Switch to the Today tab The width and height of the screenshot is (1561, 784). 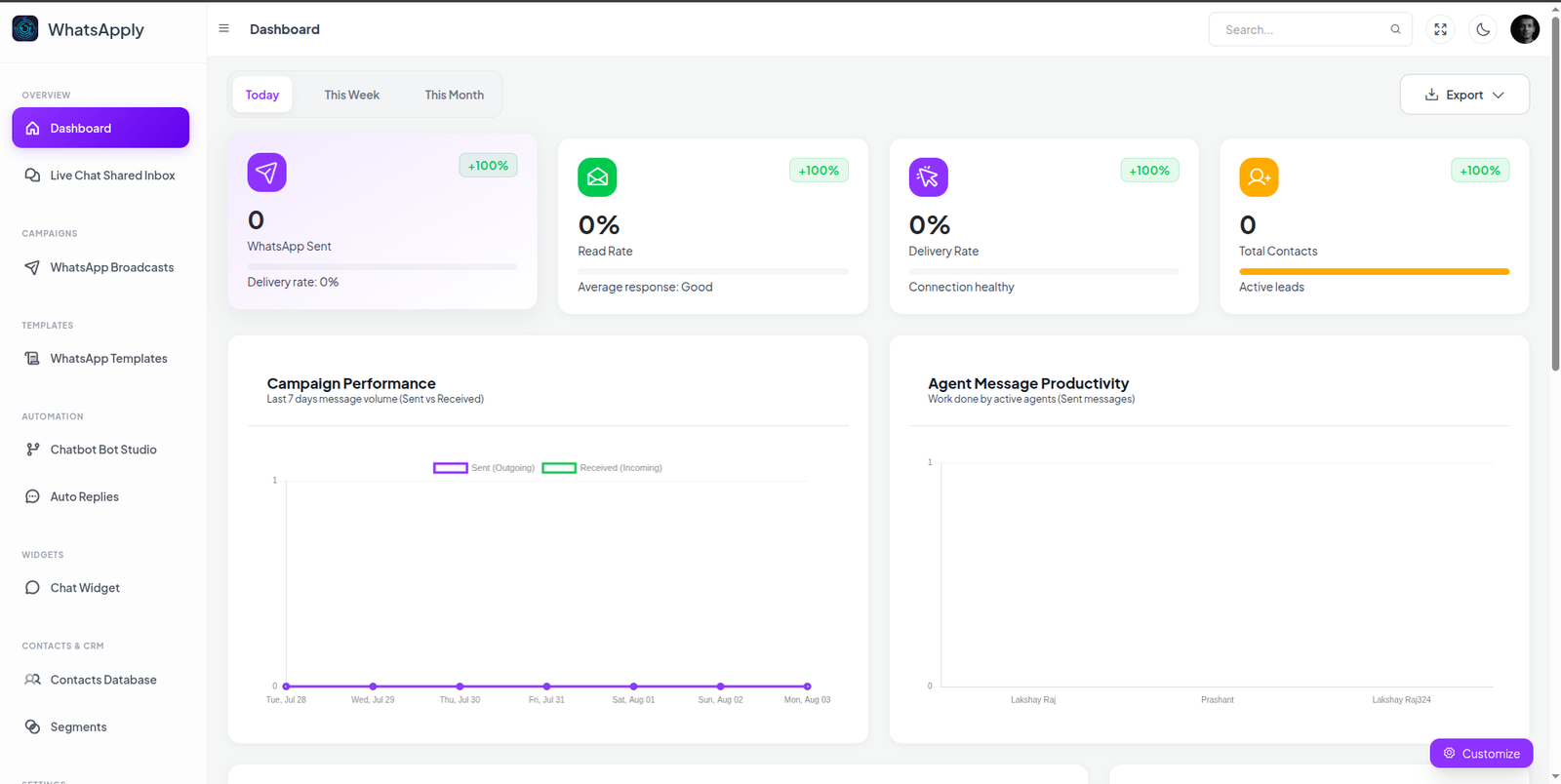(x=262, y=95)
